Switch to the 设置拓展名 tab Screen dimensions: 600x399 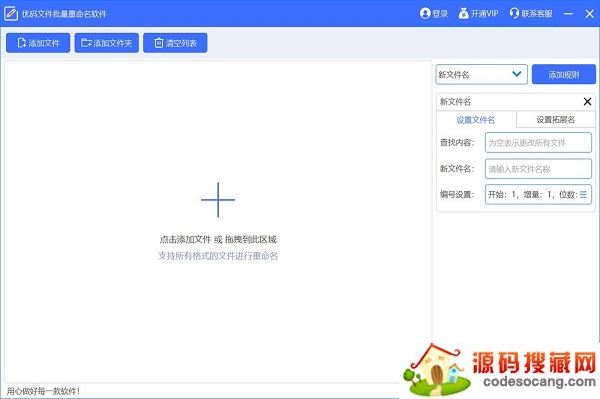(x=556, y=120)
